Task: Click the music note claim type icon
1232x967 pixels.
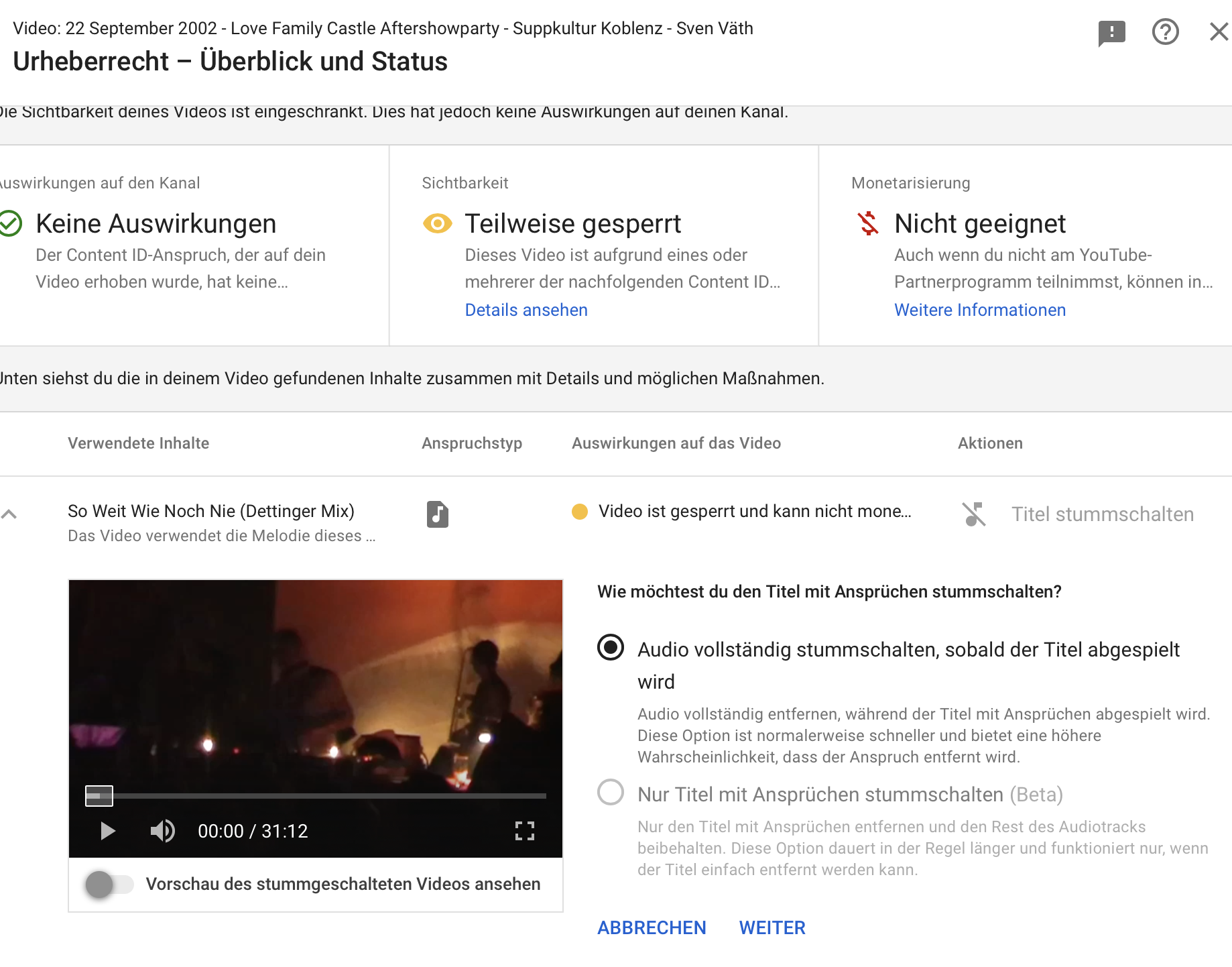Action: pyautogui.click(x=437, y=514)
